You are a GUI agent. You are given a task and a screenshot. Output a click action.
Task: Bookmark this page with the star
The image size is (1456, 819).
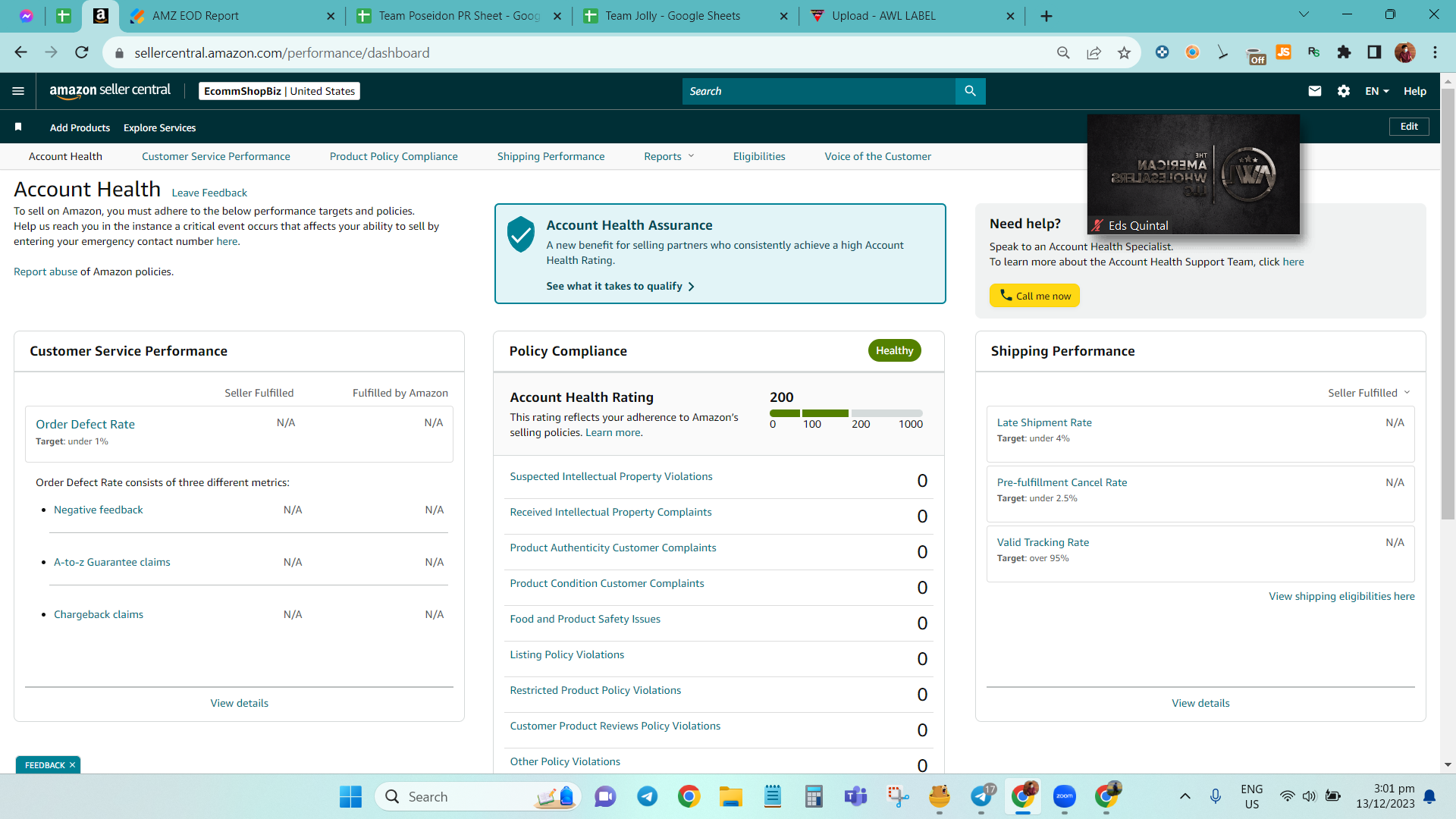pyautogui.click(x=1124, y=52)
